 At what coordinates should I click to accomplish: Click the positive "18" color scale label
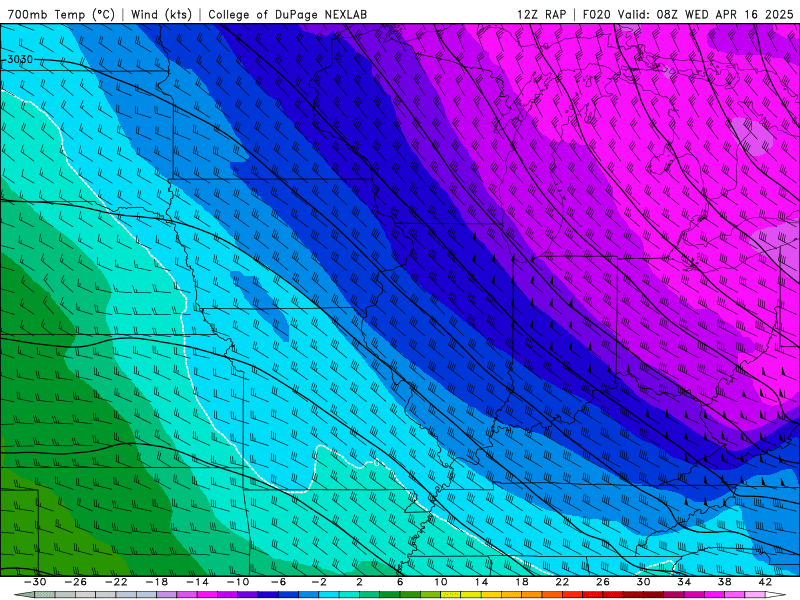522,582
